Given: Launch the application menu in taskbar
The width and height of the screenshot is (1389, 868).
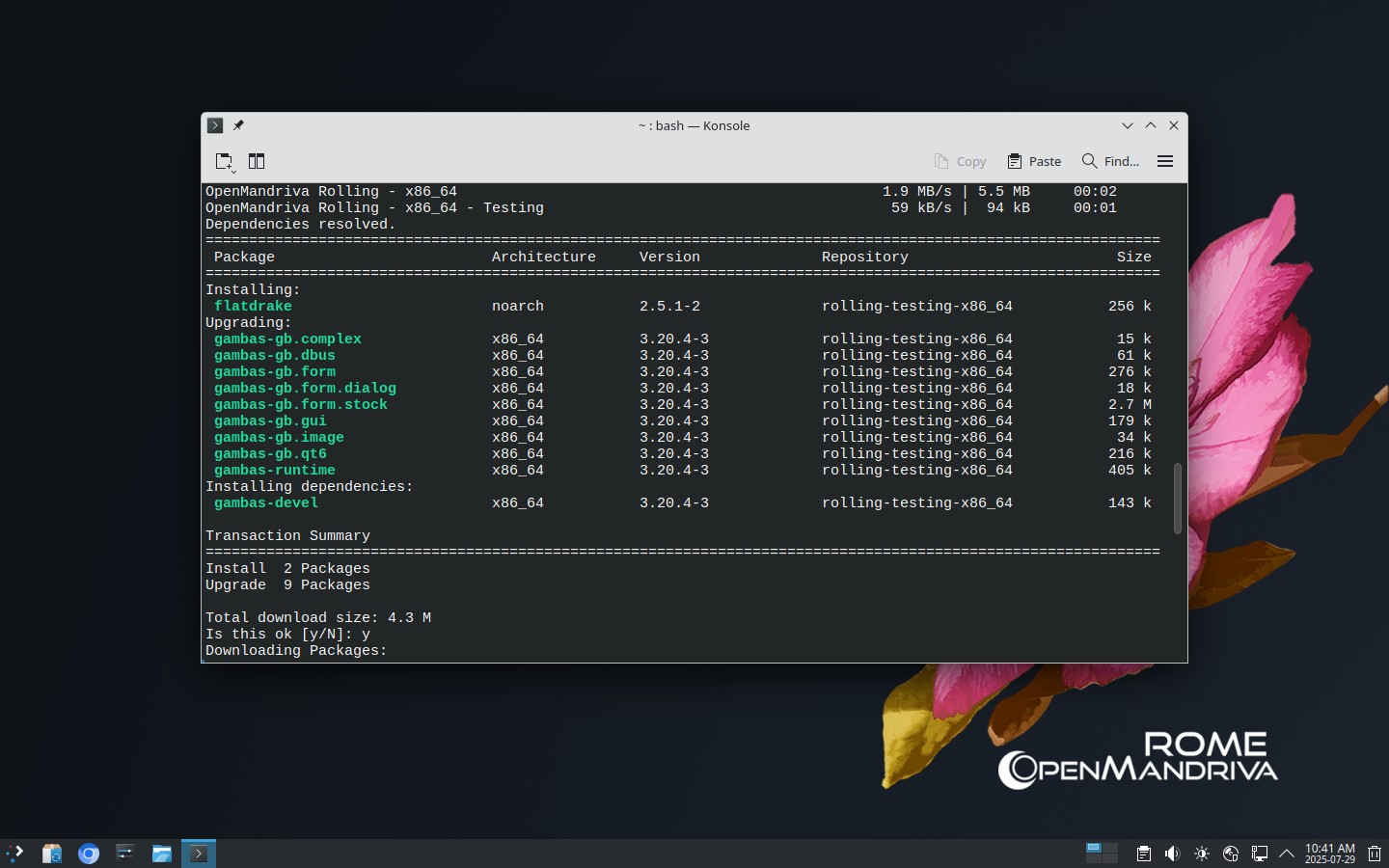Looking at the screenshot, I should click(14, 854).
